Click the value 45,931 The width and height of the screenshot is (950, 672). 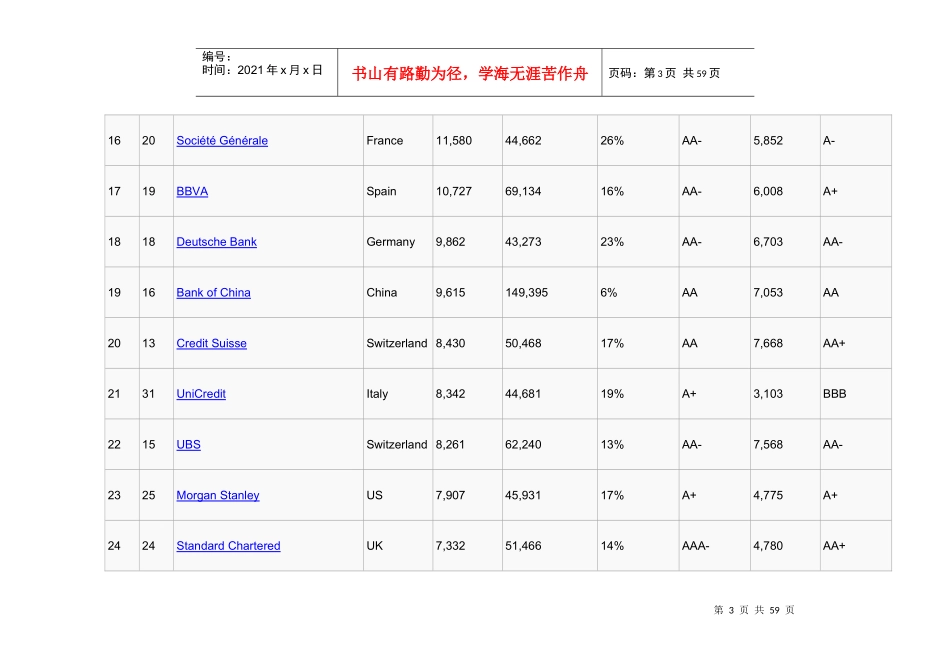click(x=523, y=496)
